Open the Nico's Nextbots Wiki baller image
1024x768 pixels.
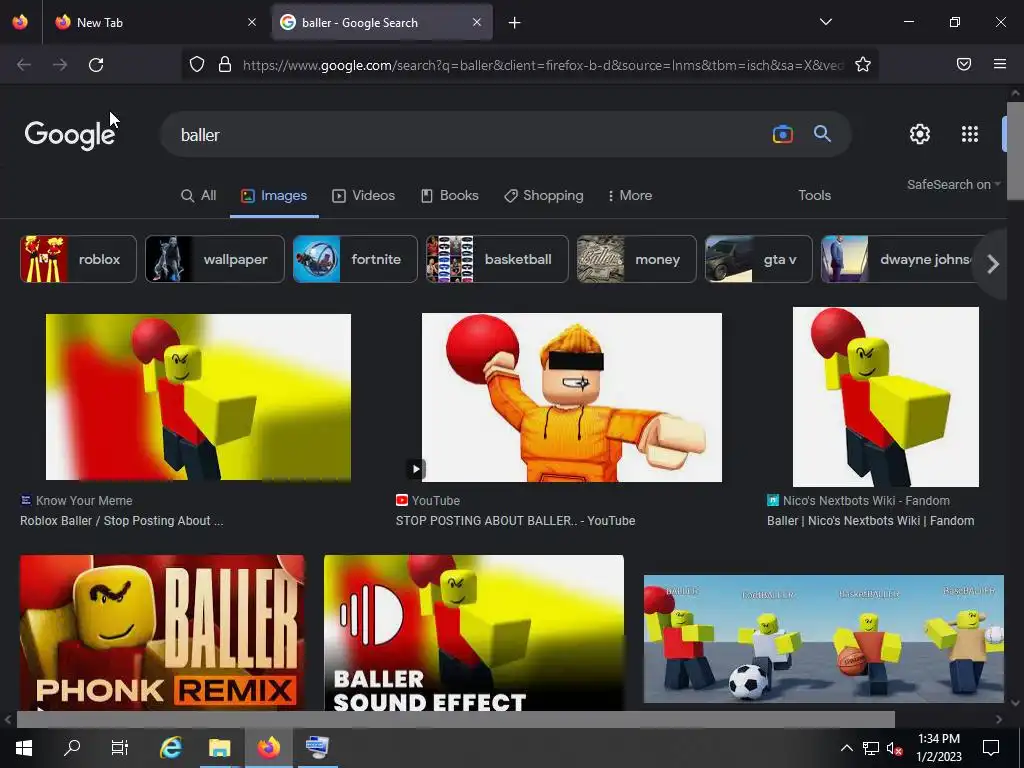click(x=886, y=396)
